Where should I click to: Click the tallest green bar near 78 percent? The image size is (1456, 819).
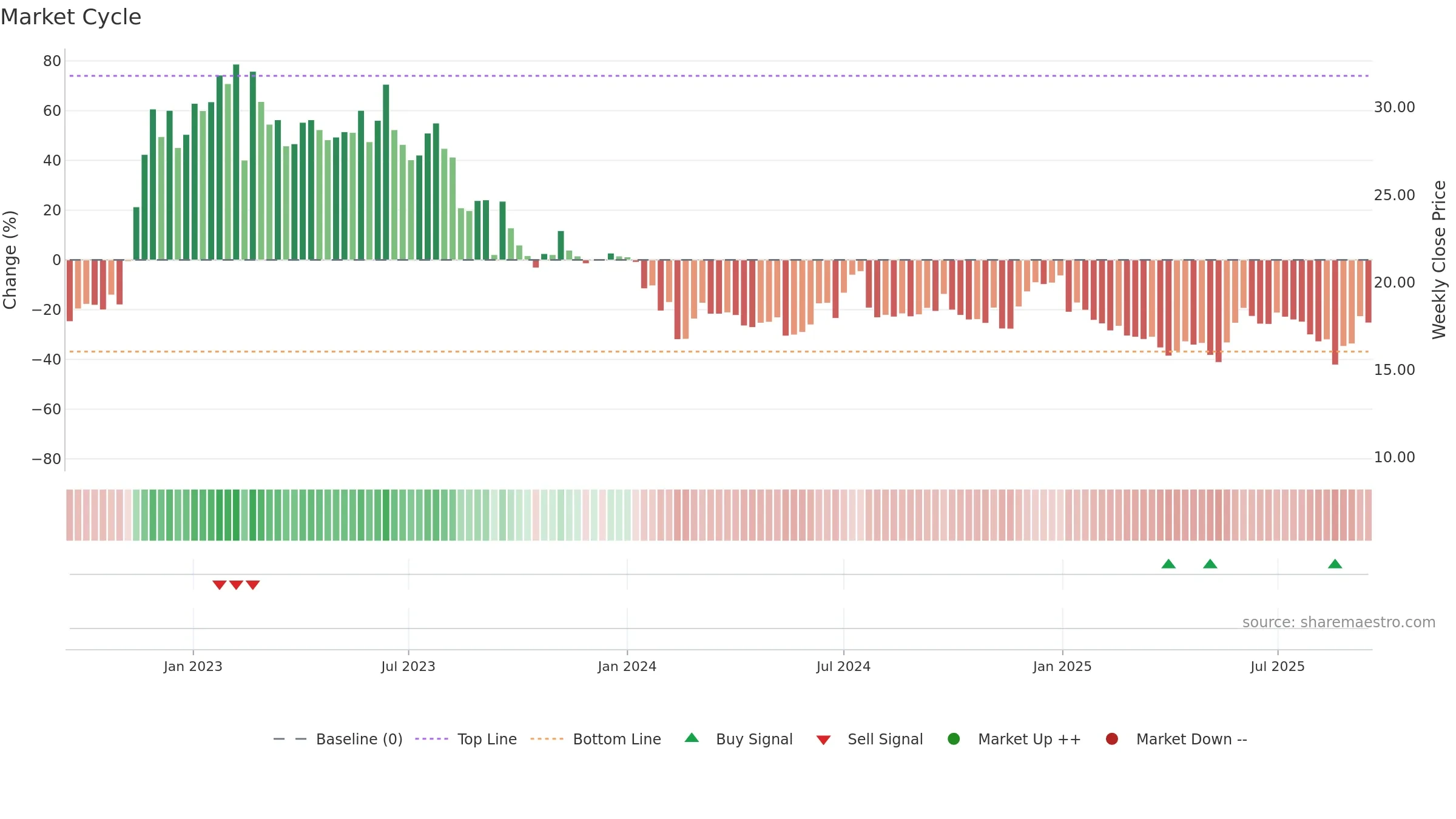[236, 162]
